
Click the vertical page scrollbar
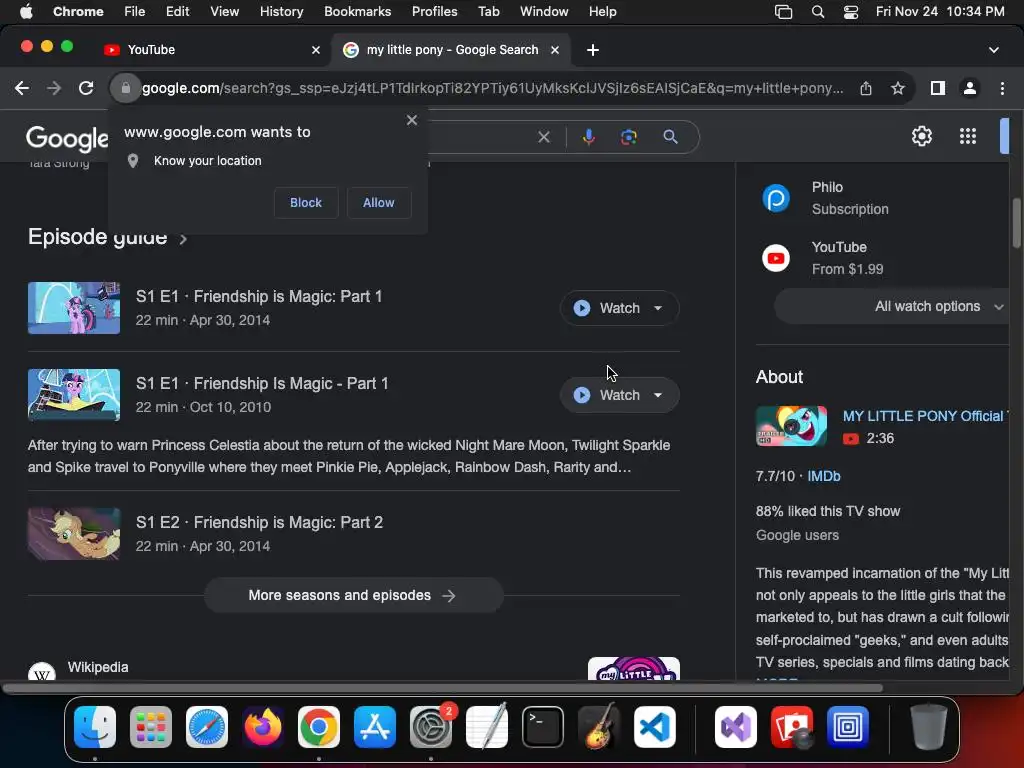point(1016,223)
